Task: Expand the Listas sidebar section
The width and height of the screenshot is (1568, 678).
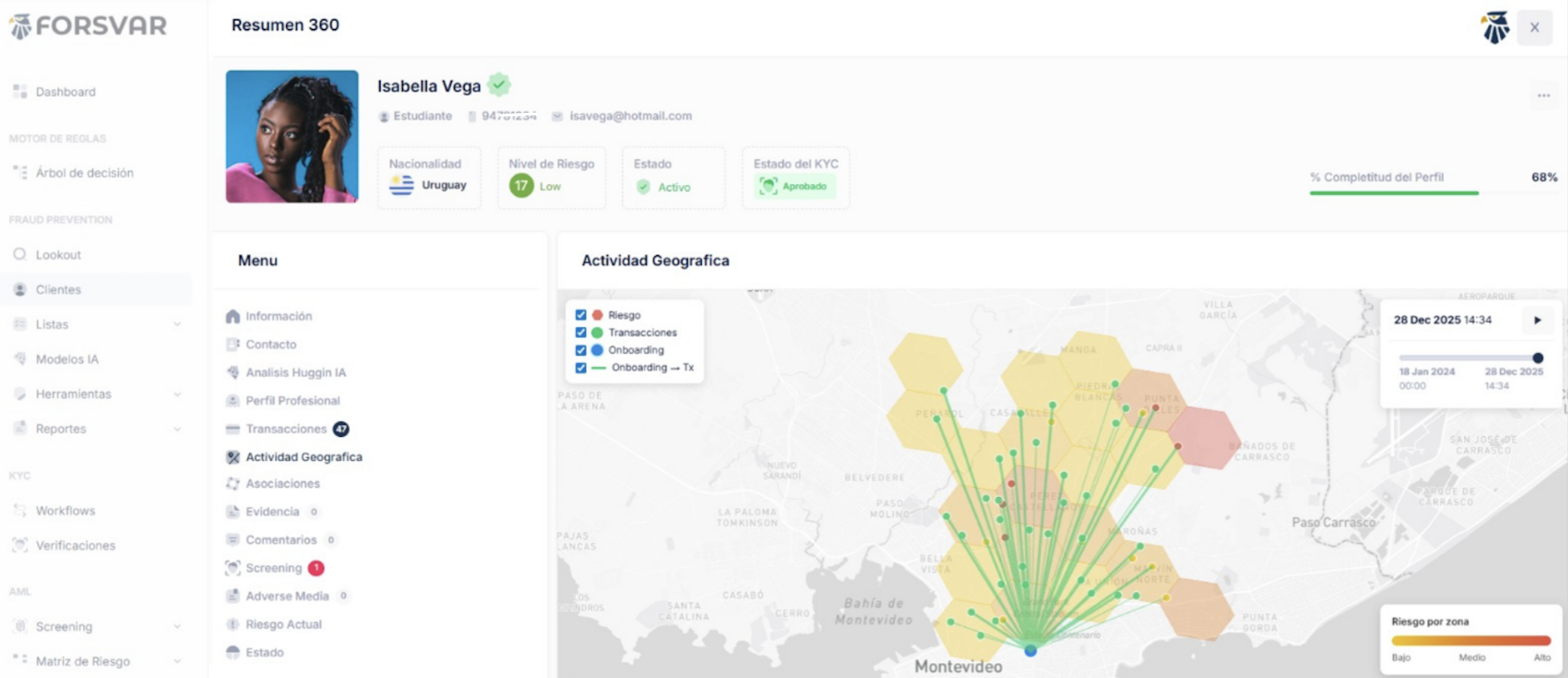Action: point(176,324)
